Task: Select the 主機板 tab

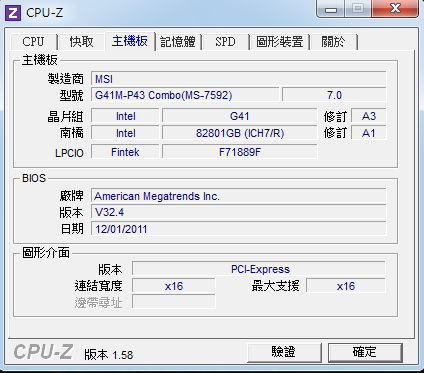Action: (x=130, y=41)
